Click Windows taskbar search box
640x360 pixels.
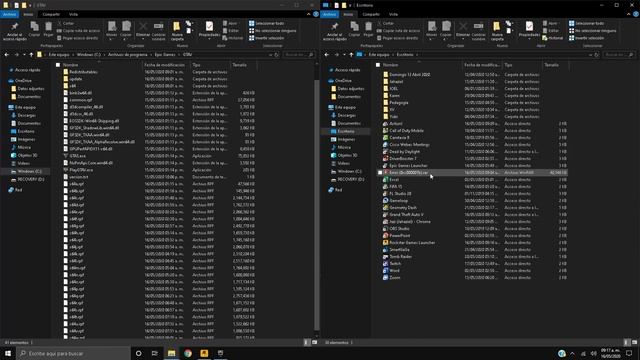(x=73, y=353)
